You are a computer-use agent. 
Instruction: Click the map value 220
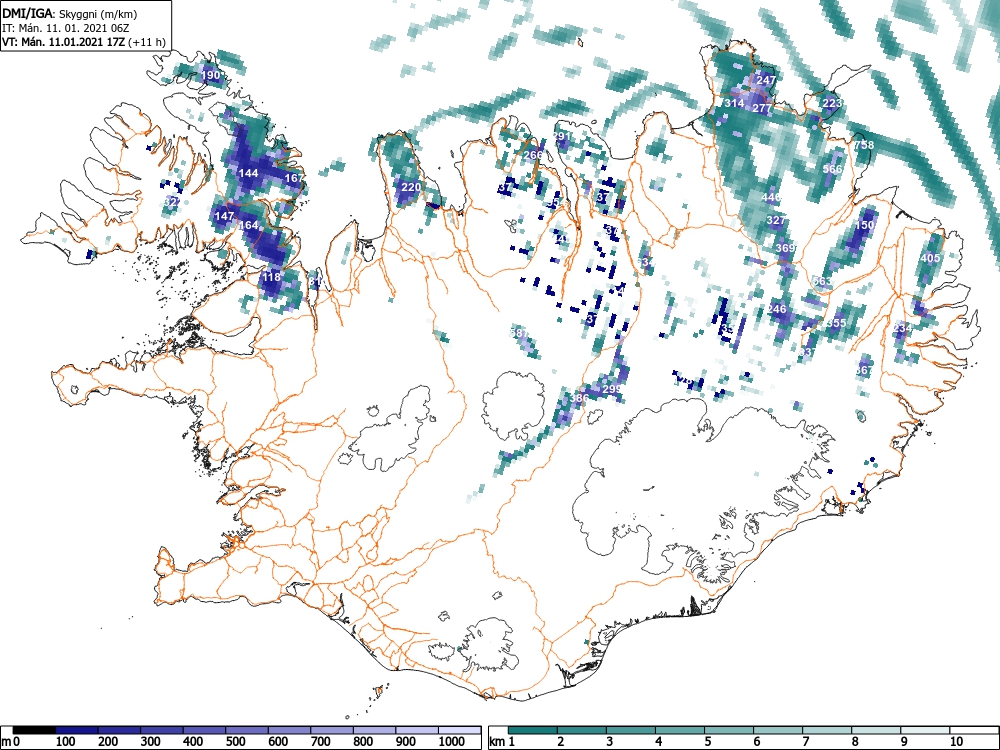[x=411, y=187]
